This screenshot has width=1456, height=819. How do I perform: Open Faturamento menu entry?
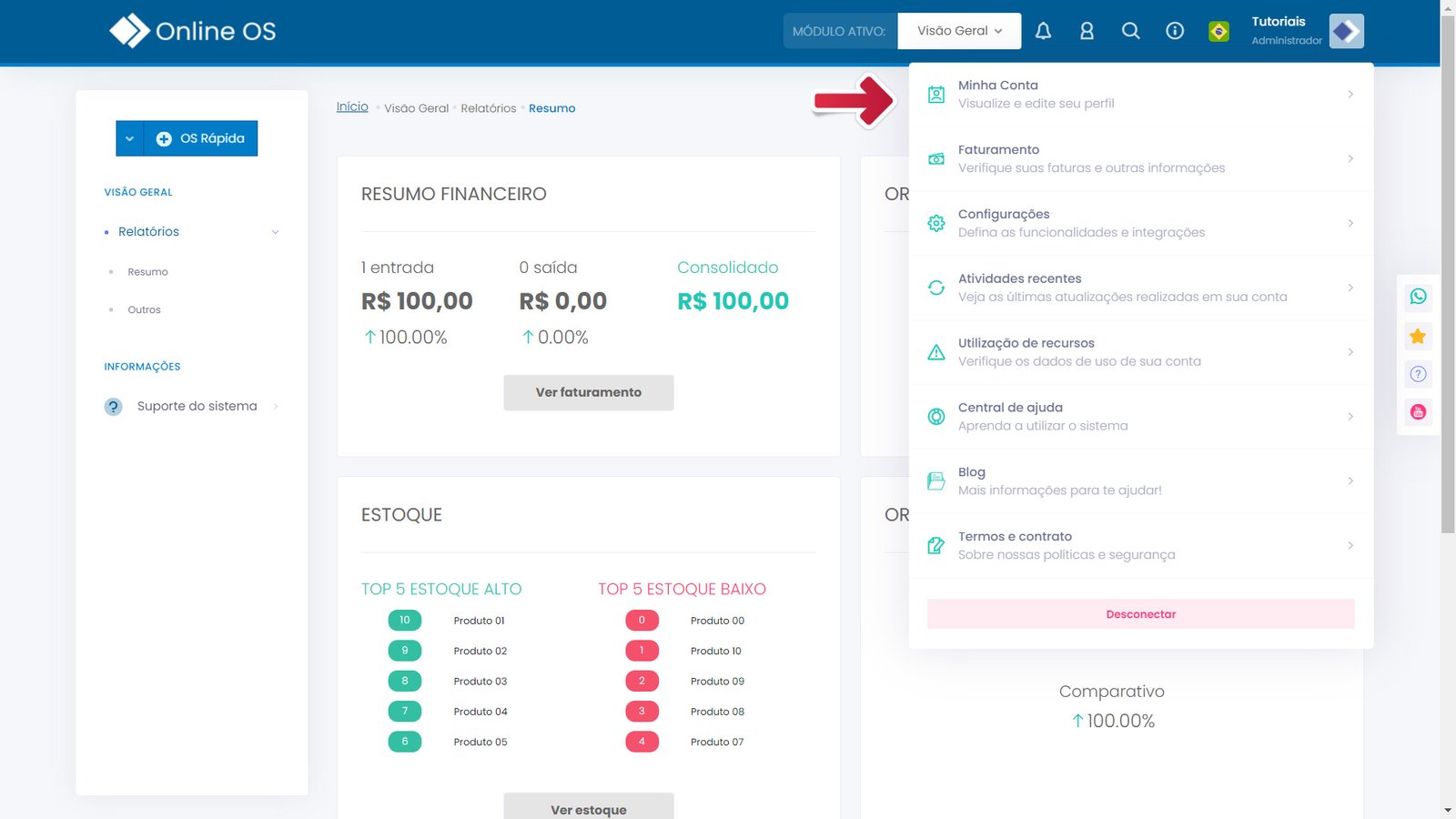[x=1141, y=158]
